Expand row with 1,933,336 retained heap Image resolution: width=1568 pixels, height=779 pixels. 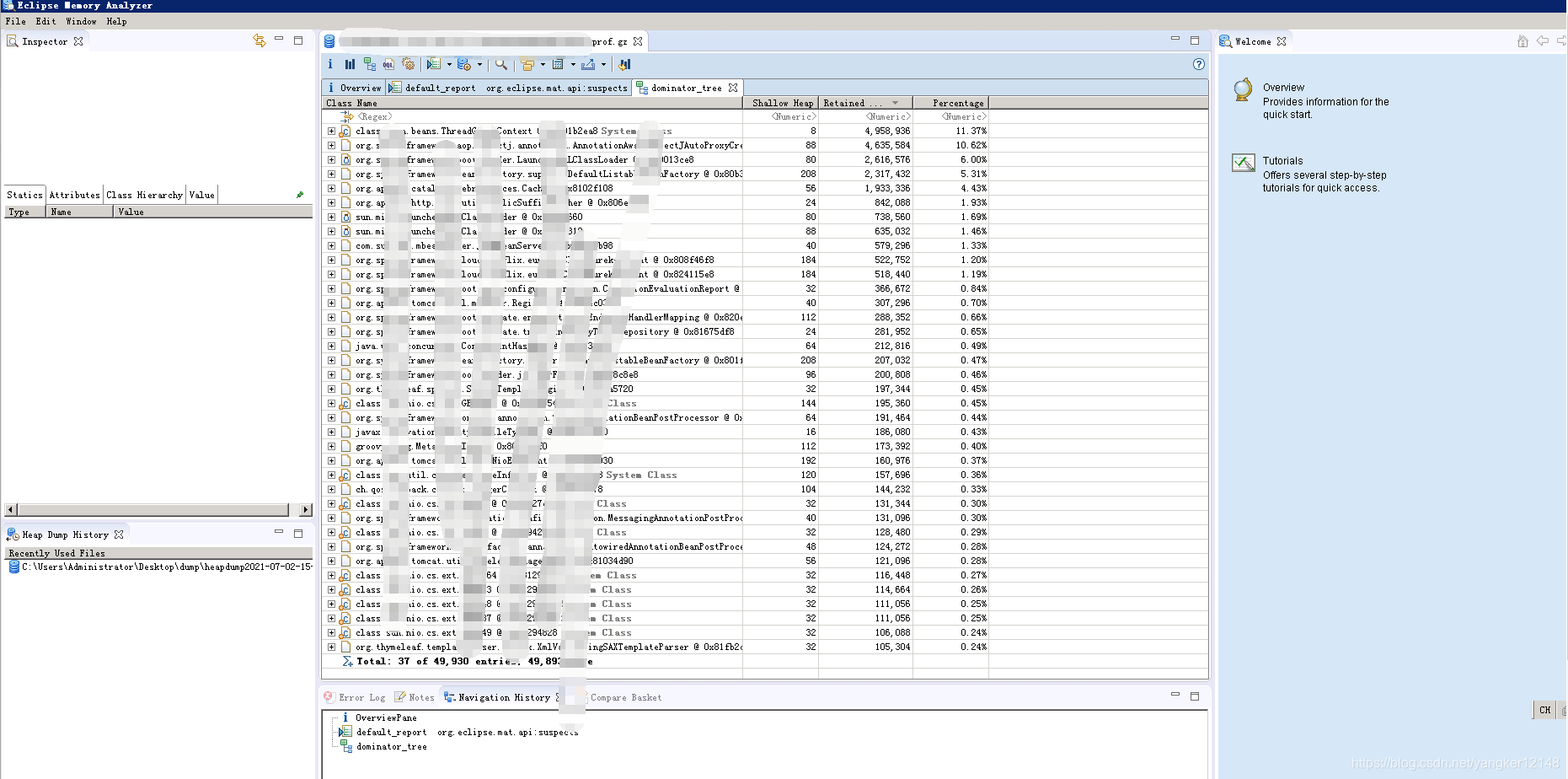tap(331, 188)
